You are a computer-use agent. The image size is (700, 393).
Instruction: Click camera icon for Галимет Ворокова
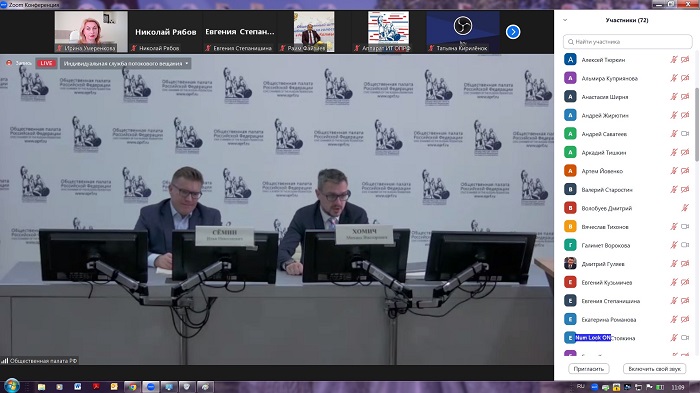(x=685, y=245)
